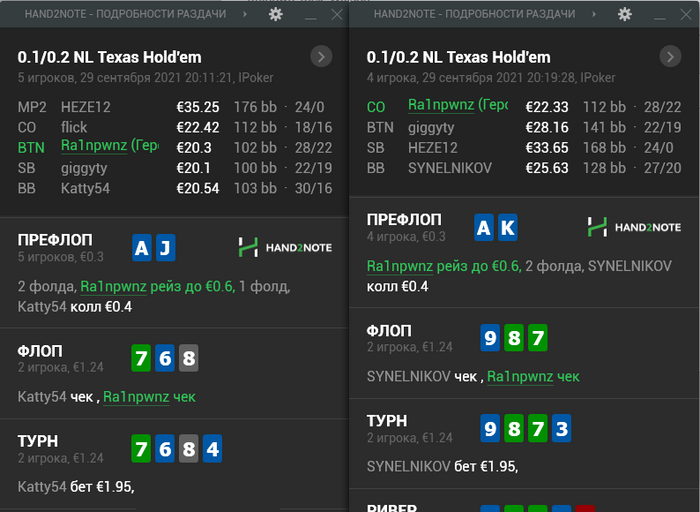Click blue 3 turn card in right window
Image resolution: width=700 pixels, height=512 pixels.
pyautogui.click(x=562, y=429)
